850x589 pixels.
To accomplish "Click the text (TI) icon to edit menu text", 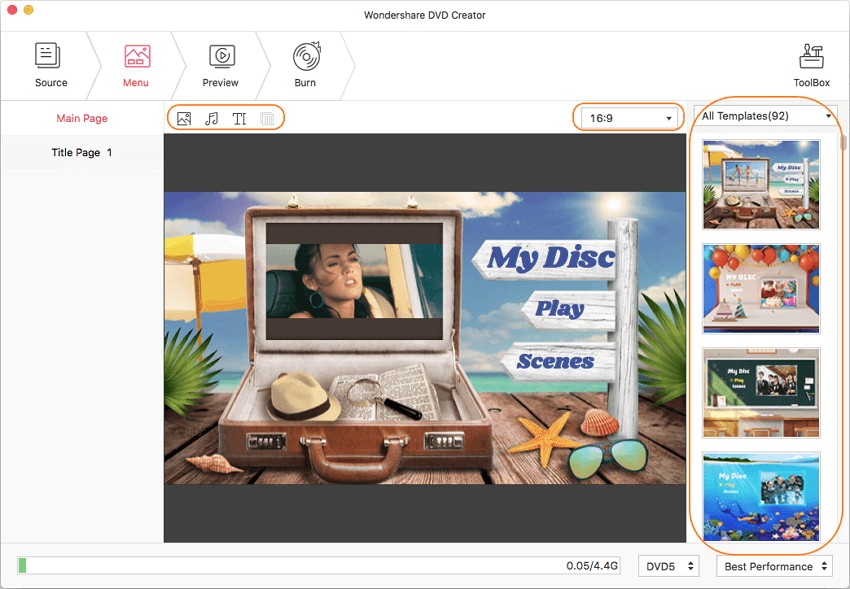I will 239,117.
